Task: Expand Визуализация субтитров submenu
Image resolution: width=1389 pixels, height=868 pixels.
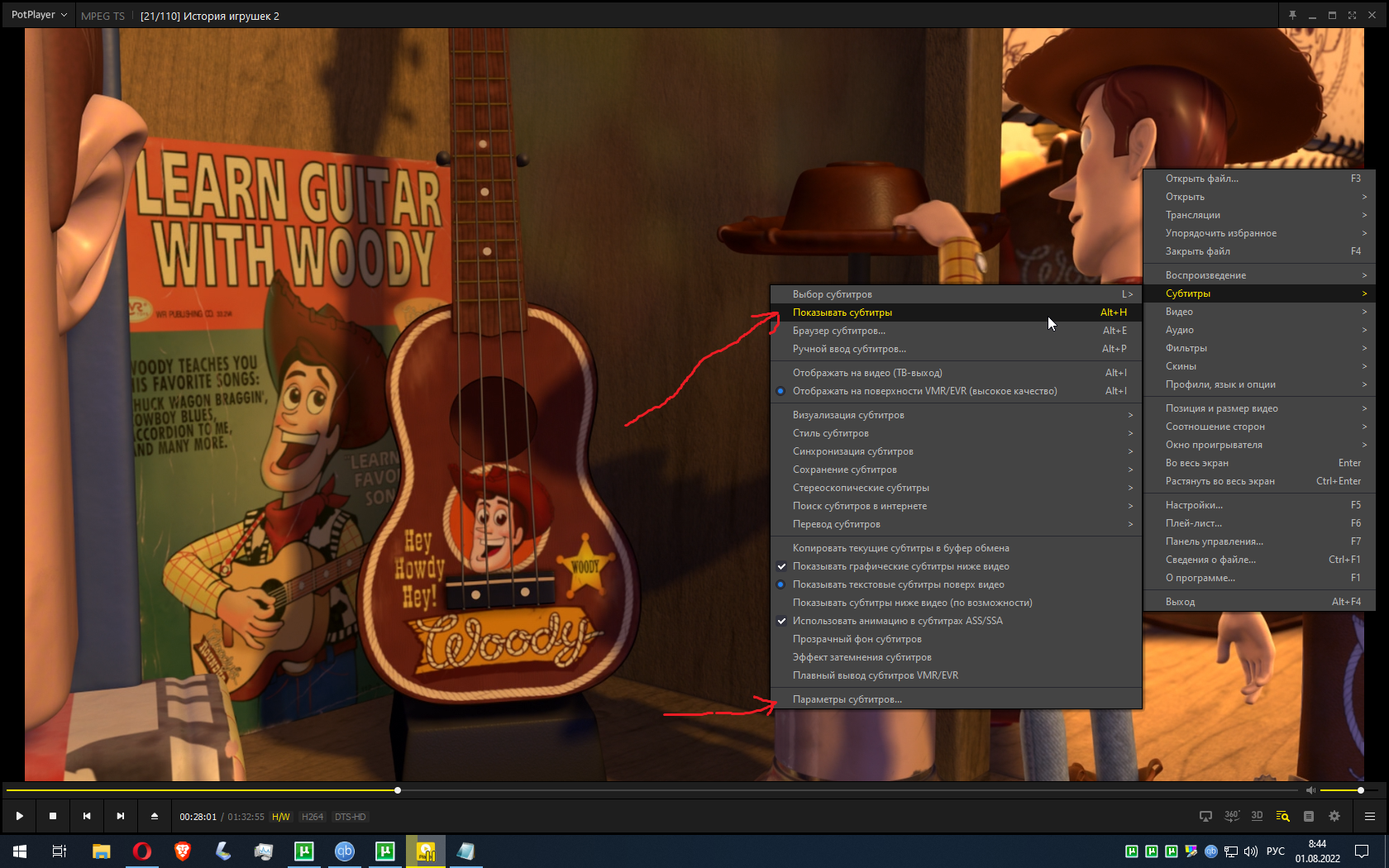Action: tap(956, 415)
